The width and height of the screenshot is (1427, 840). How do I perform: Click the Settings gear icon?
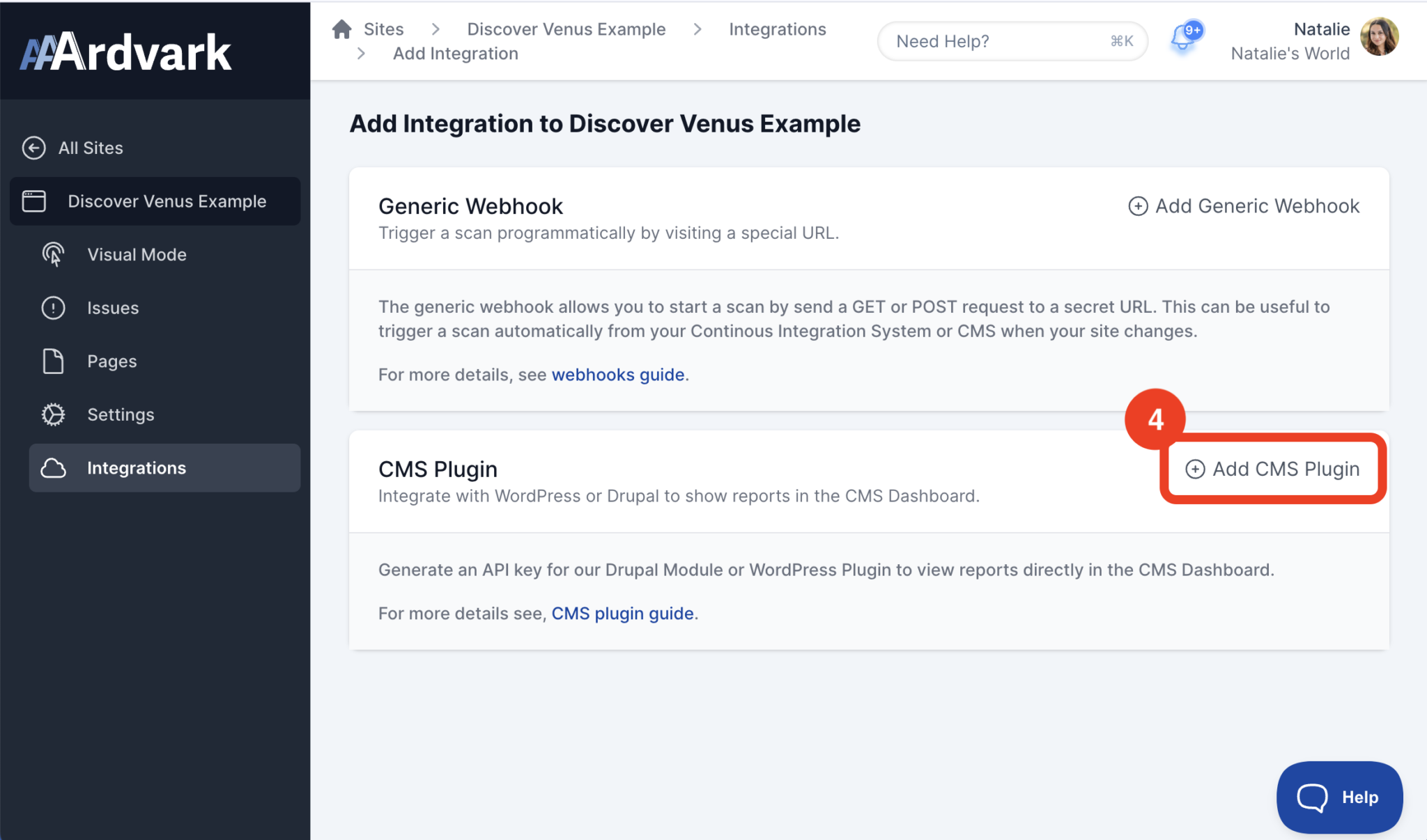pyautogui.click(x=53, y=414)
